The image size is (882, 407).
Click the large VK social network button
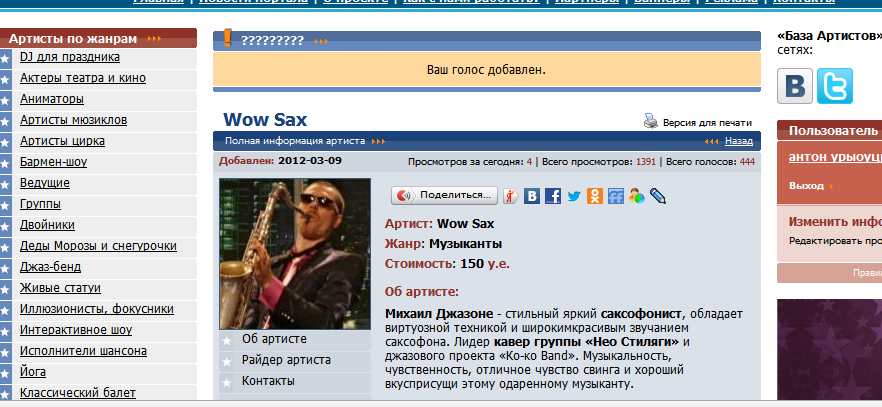(x=795, y=86)
